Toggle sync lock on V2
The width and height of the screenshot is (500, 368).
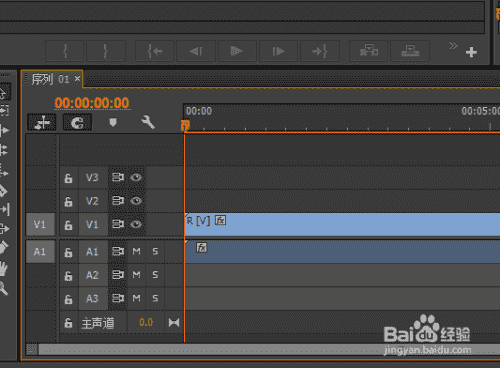tap(118, 200)
